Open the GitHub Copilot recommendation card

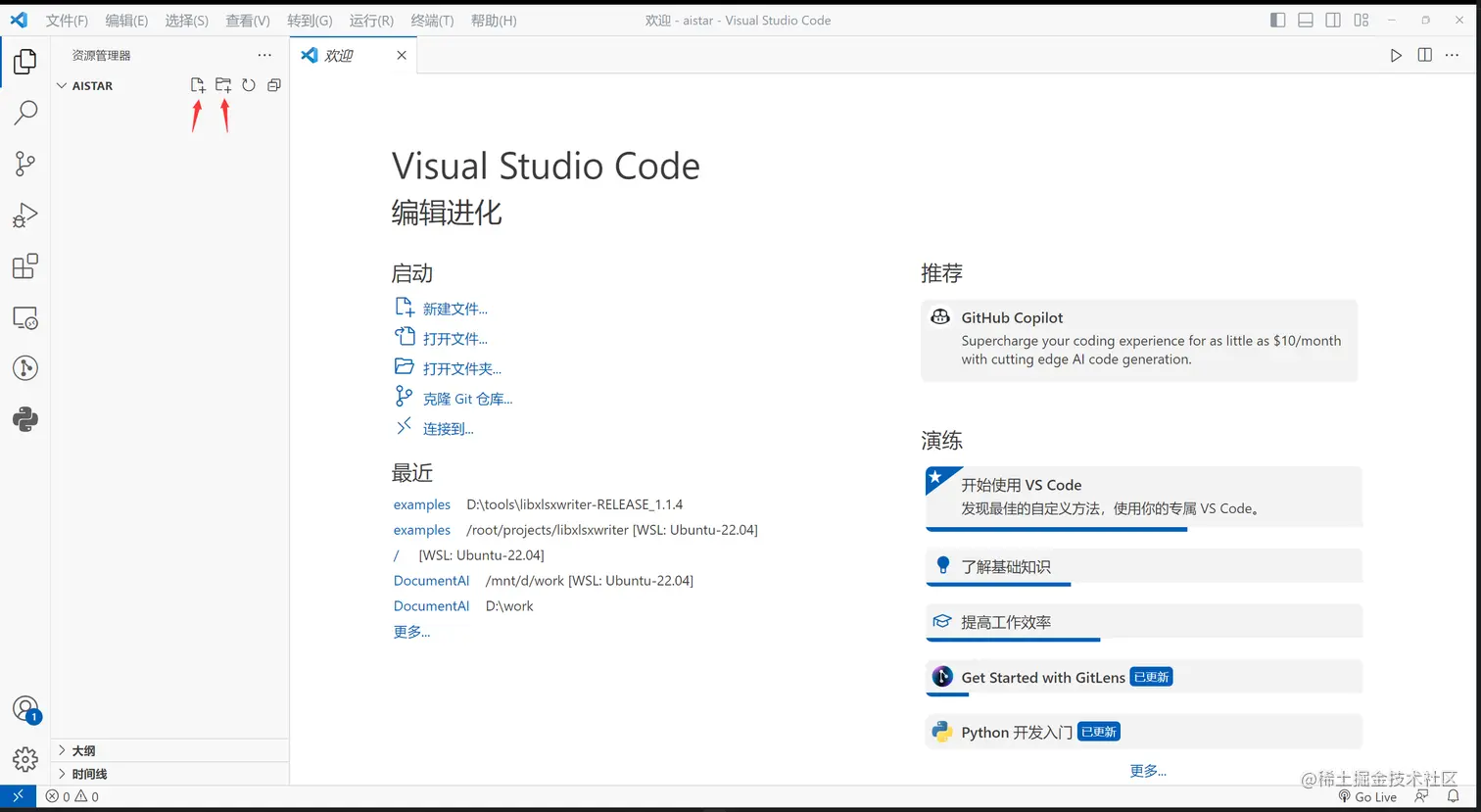pyautogui.click(x=1139, y=340)
